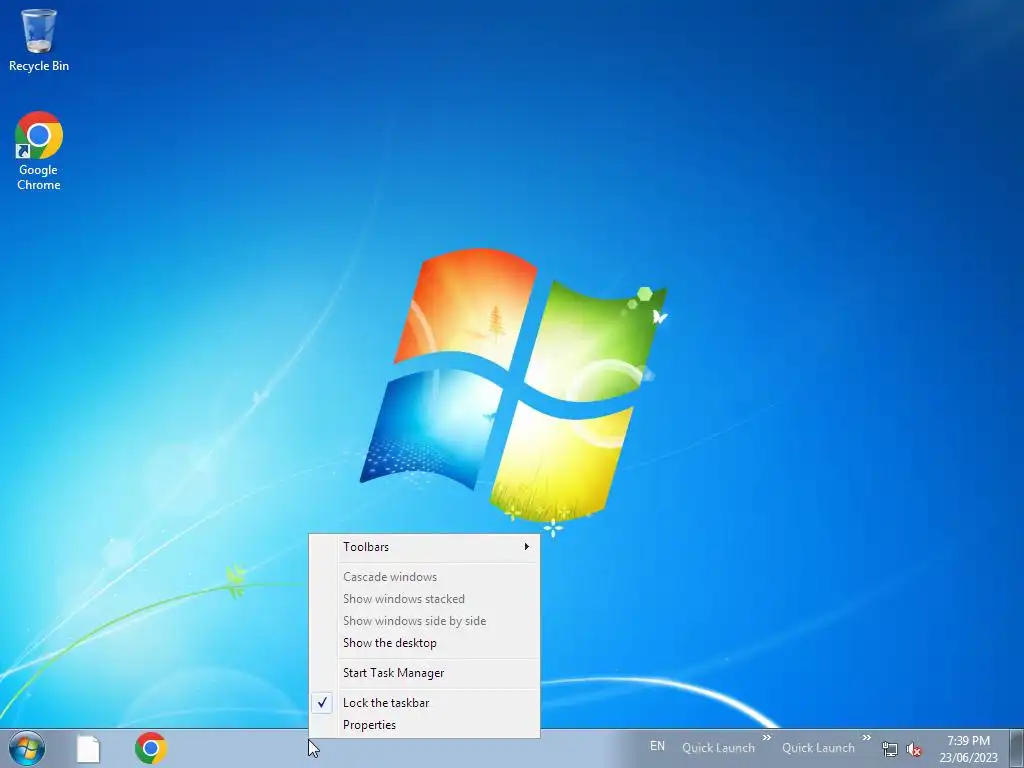Select Start Task Manager

click(x=424, y=673)
